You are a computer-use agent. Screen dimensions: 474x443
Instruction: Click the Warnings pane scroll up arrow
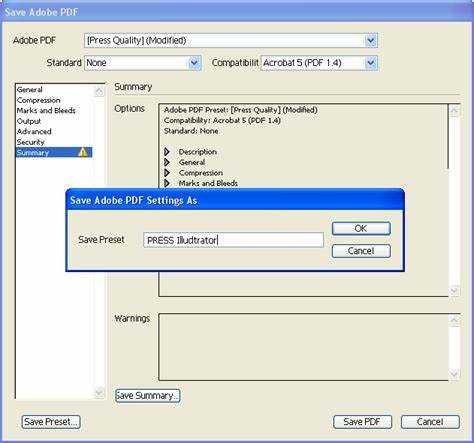click(x=454, y=320)
